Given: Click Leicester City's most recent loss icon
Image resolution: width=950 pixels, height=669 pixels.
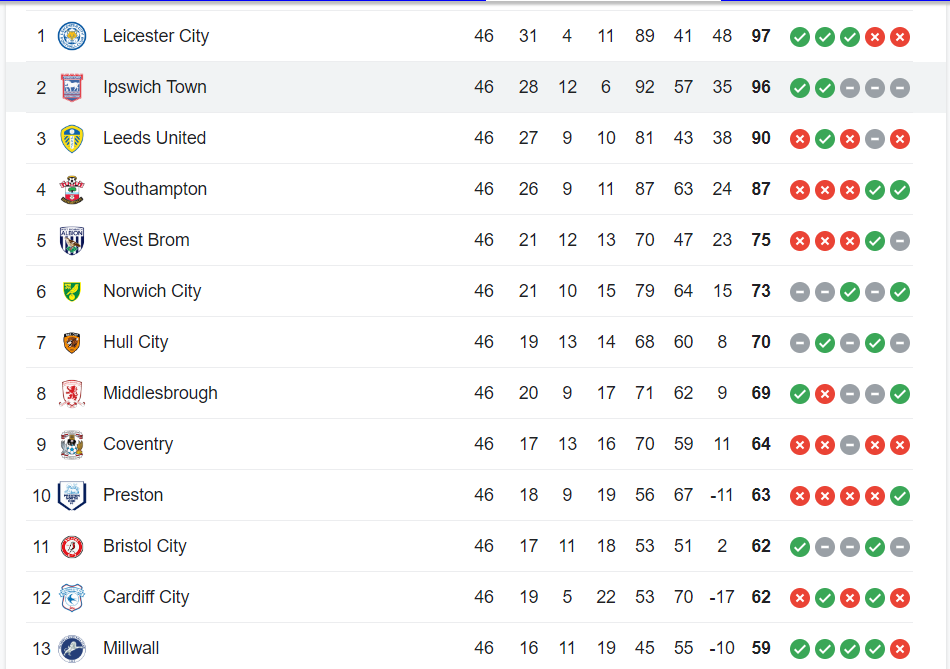Looking at the screenshot, I should [x=900, y=37].
